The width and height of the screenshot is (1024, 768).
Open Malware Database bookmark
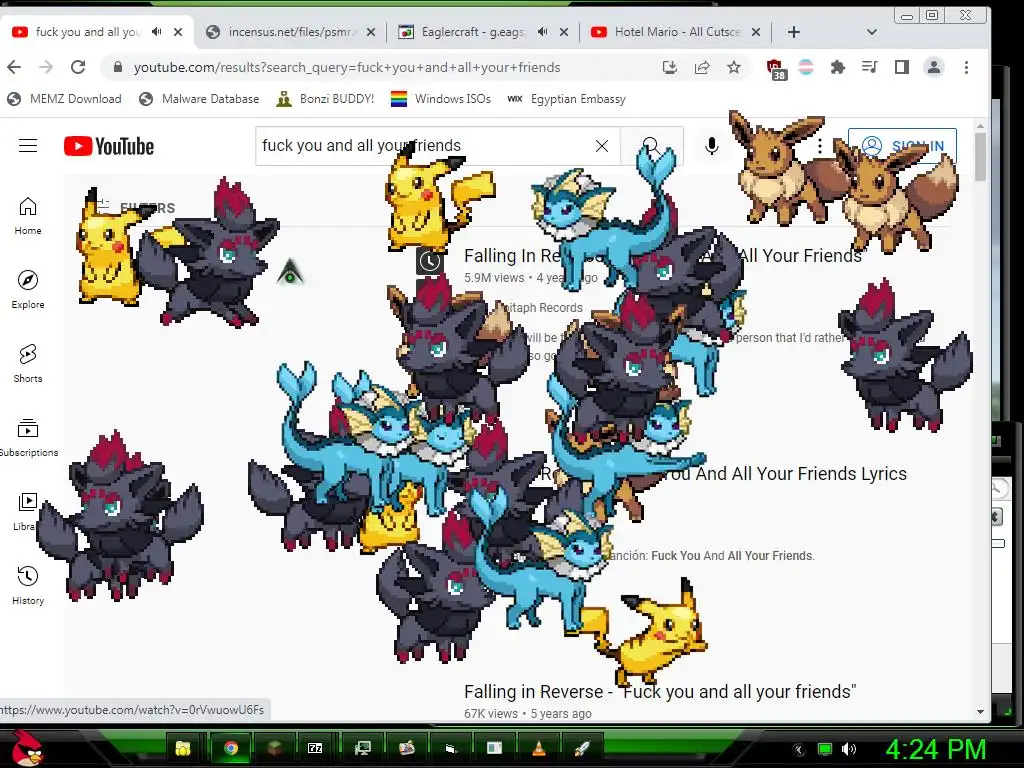click(x=199, y=99)
